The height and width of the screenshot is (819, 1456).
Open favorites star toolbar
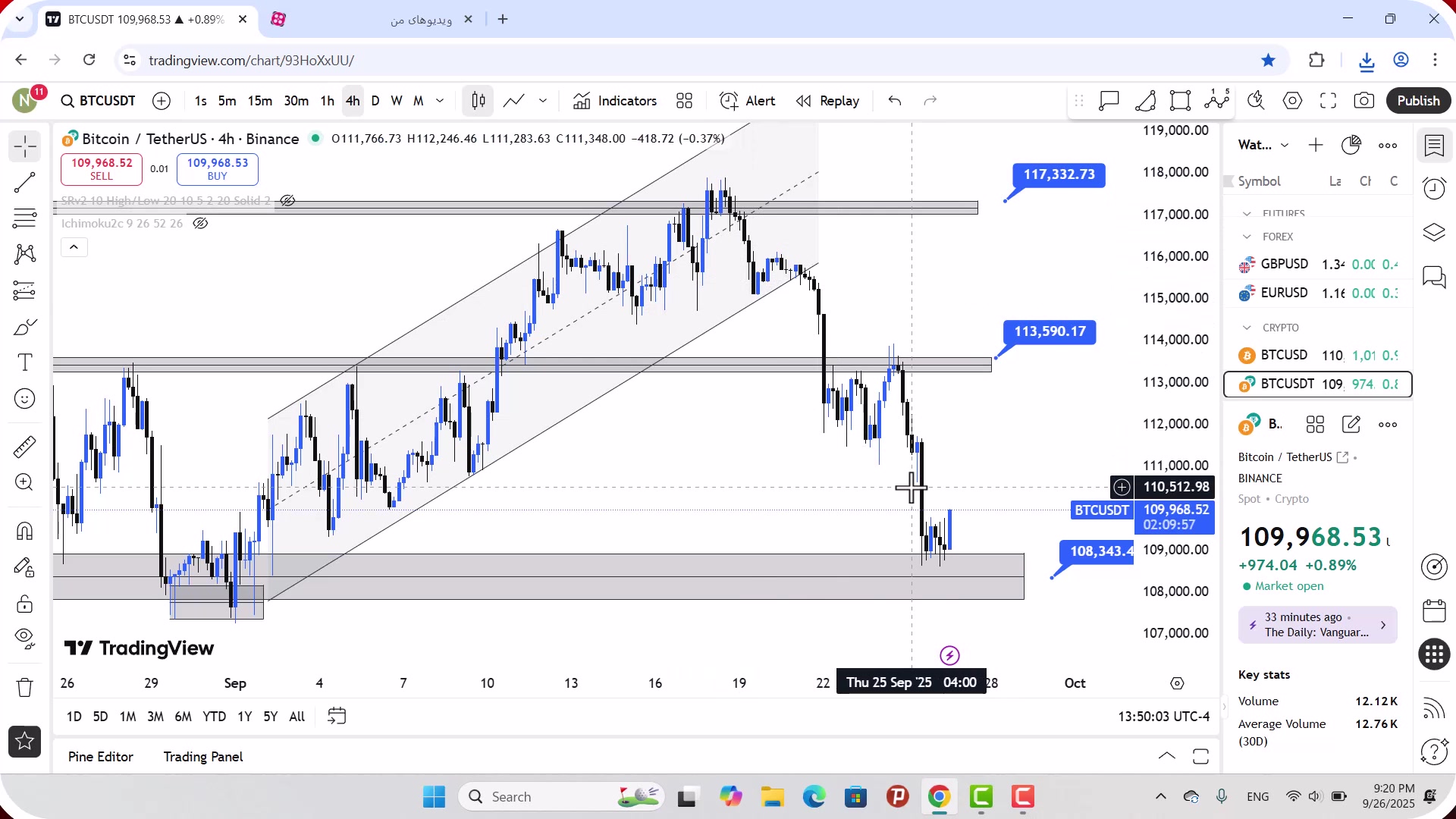click(25, 742)
